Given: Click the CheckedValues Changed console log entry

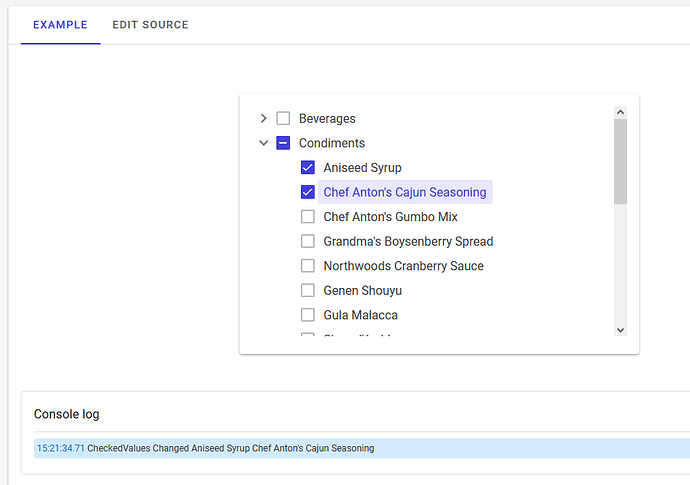Looking at the screenshot, I should [x=230, y=448].
